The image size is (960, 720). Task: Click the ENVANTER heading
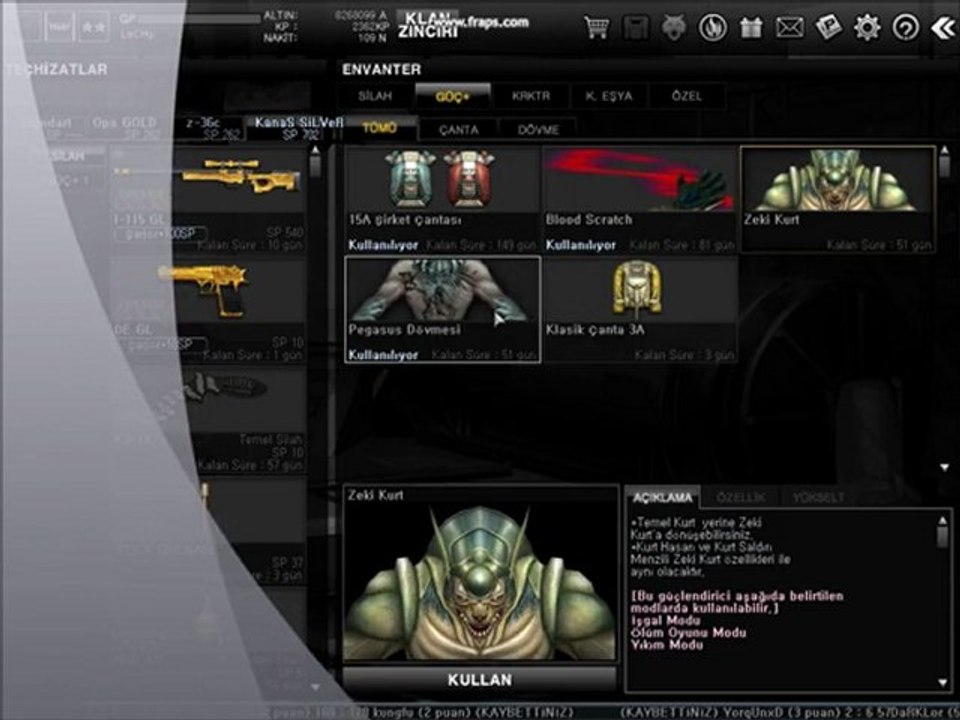click(381, 69)
